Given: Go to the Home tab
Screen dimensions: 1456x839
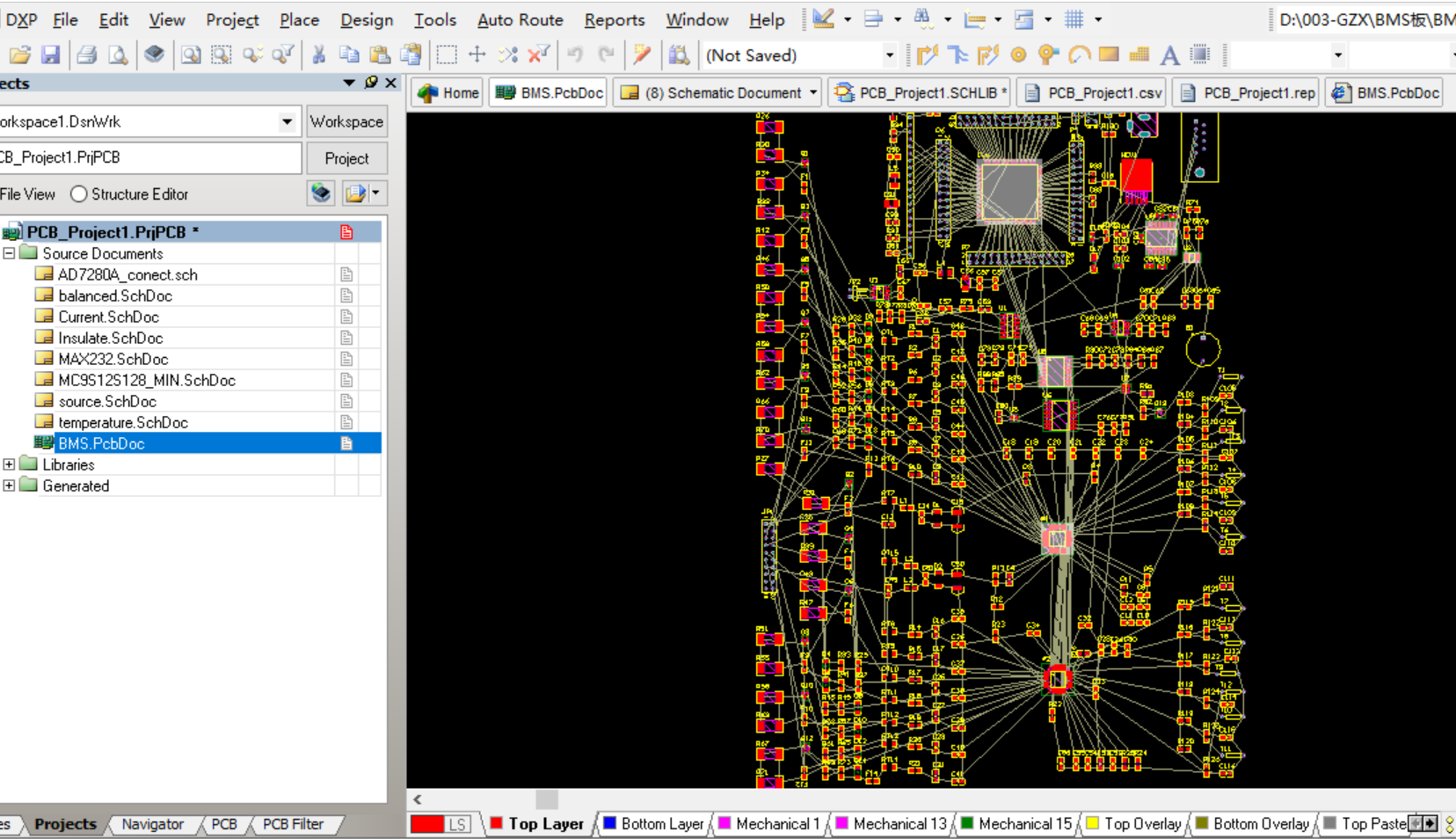Looking at the screenshot, I should tap(449, 92).
